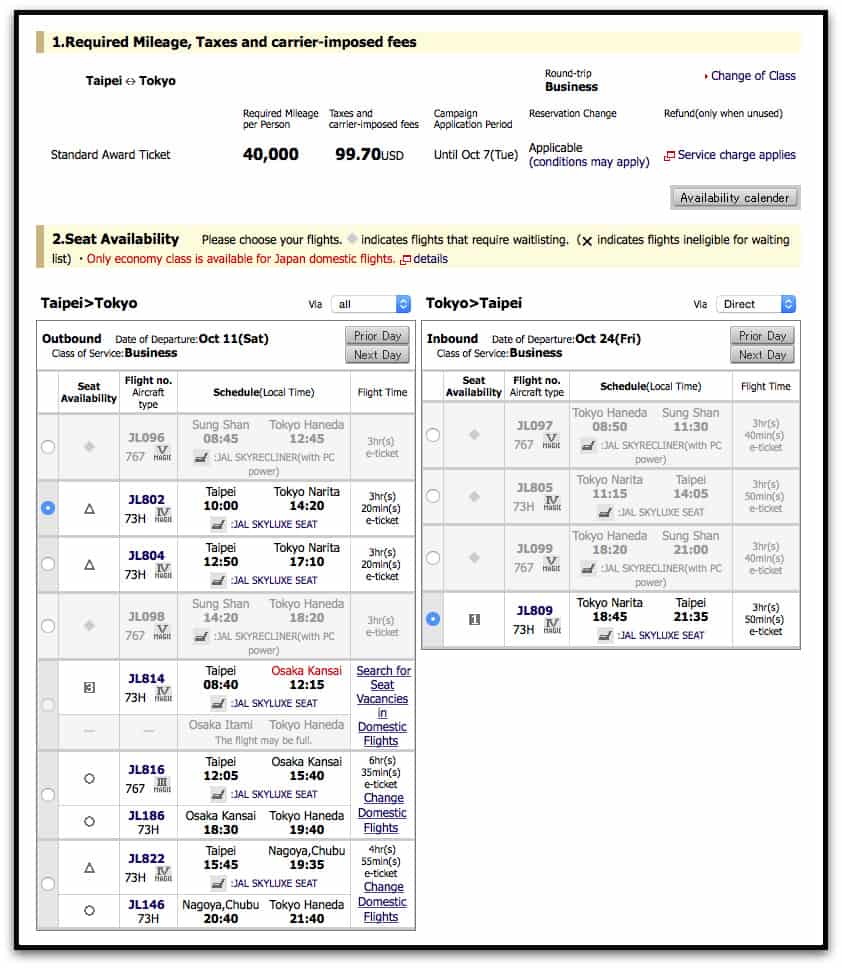The height and width of the screenshot is (968, 842).
Task: Click the JL809 seat count 1 icon
Action: (x=474, y=619)
